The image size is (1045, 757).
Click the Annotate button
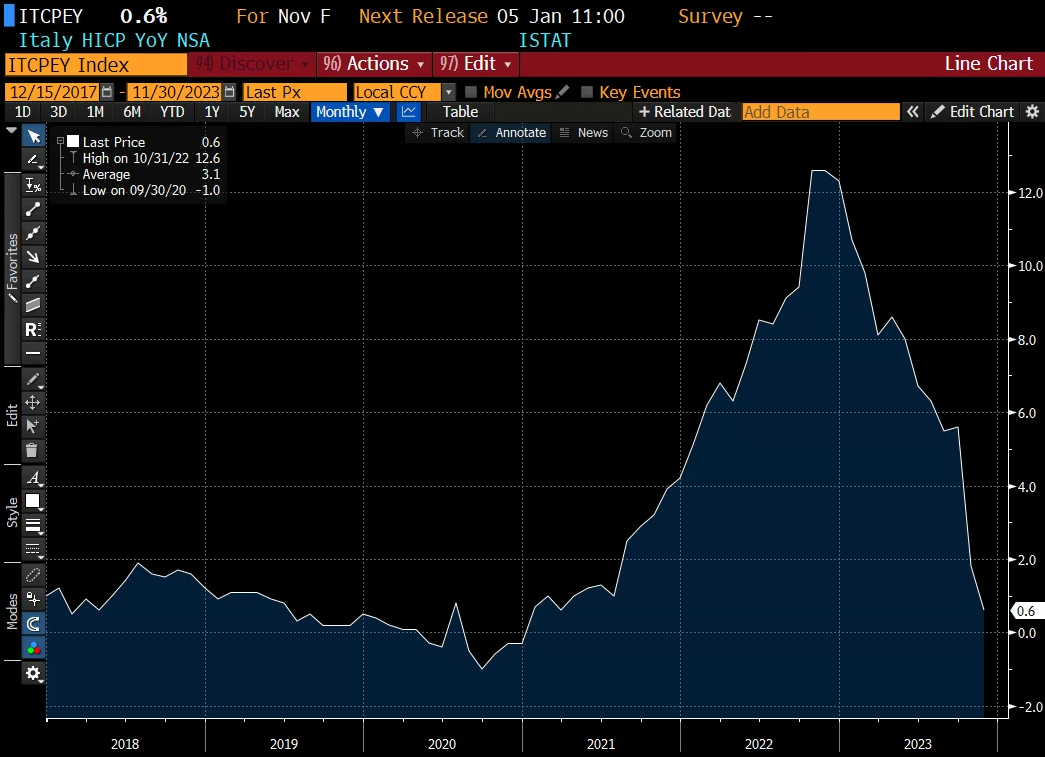coord(512,133)
